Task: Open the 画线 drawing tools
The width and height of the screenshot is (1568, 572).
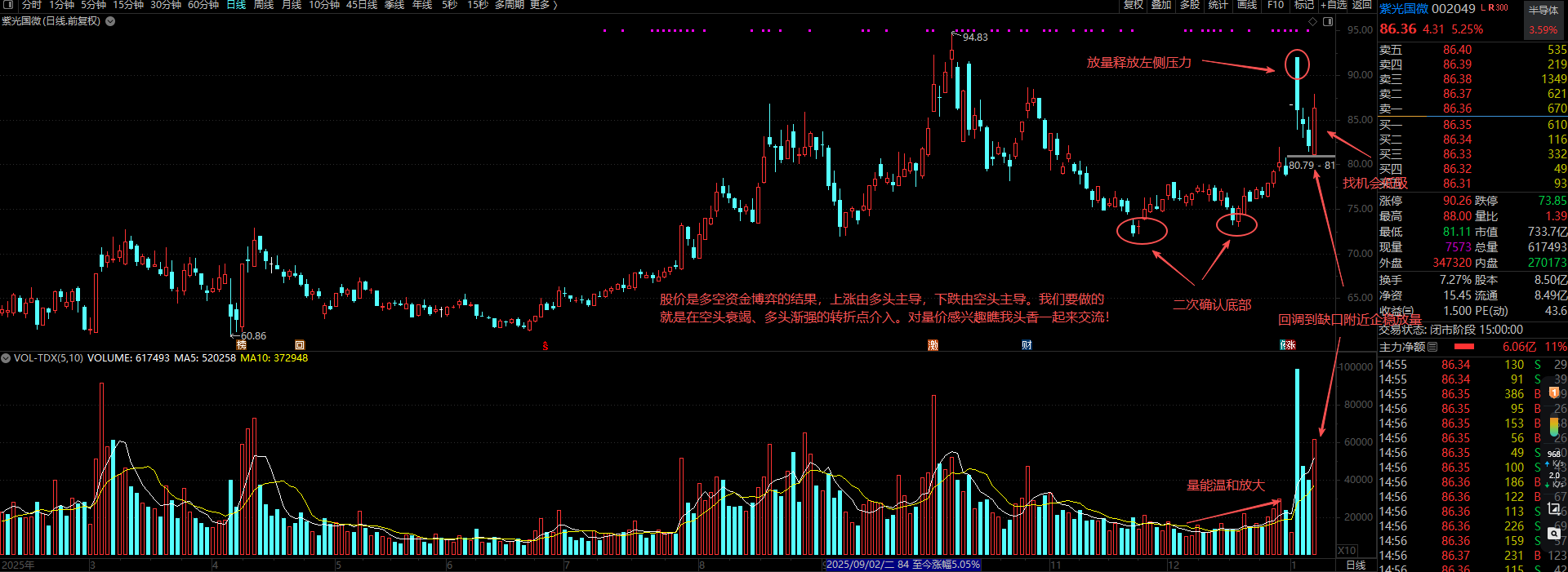Action: [x=1247, y=5]
